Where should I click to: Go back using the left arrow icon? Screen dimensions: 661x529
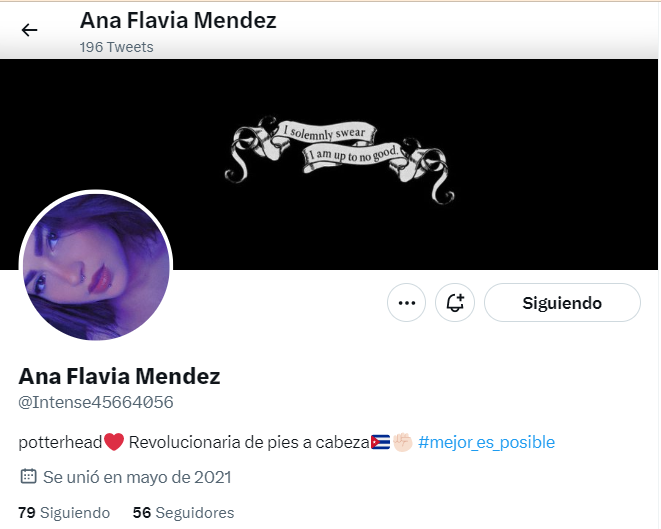[30, 30]
